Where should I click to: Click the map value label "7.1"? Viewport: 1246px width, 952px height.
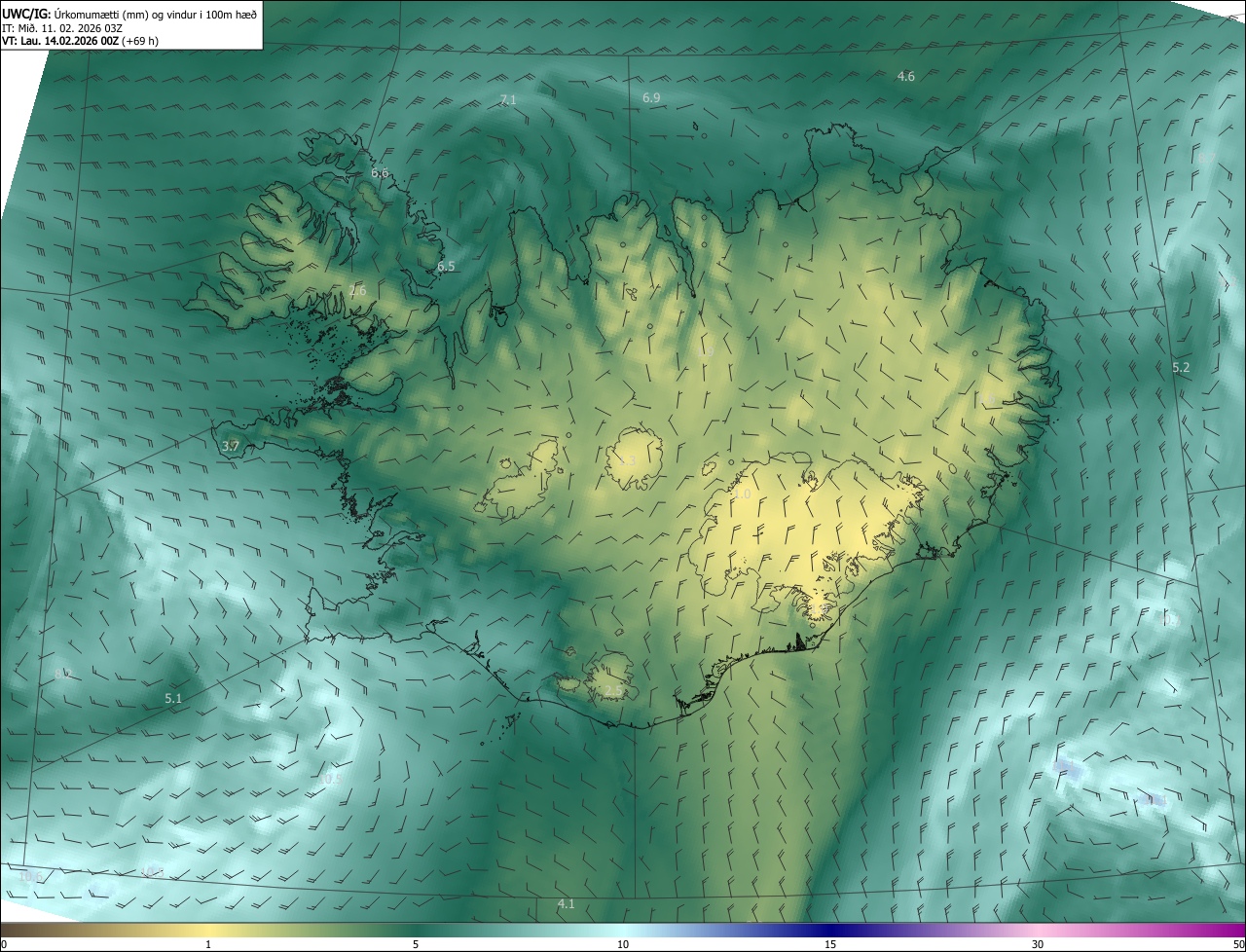508,100
